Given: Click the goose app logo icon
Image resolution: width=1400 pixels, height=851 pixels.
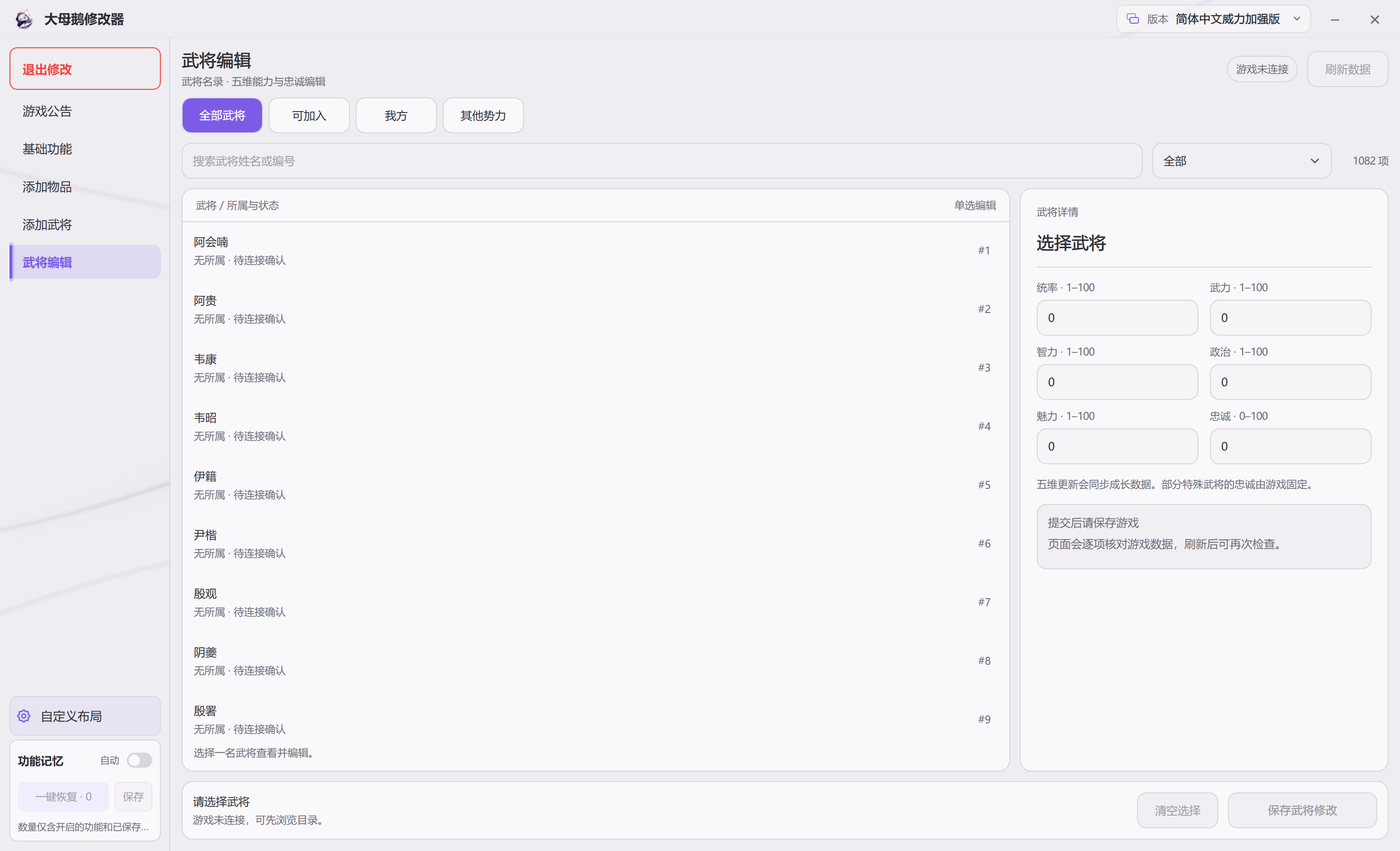Looking at the screenshot, I should tap(24, 19).
